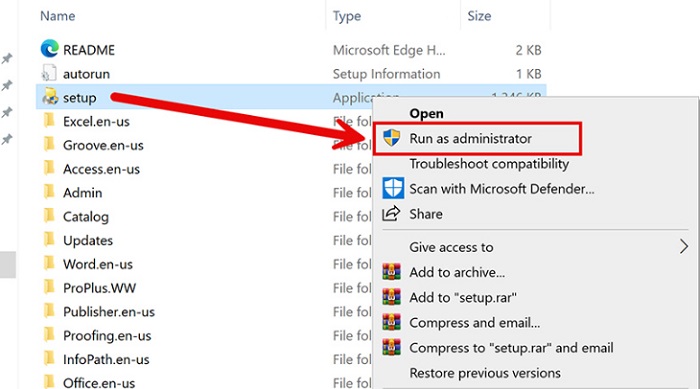Select the Word.en-us folder icon
Viewport: 700px width, 389px height.
pyautogui.click(x=49, y=264)
